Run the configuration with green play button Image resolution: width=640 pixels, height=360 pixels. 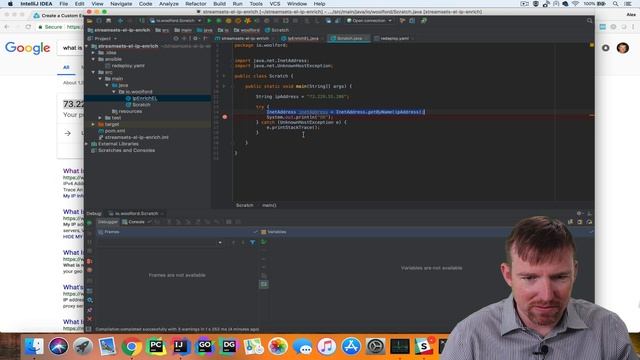click(209, 20)
